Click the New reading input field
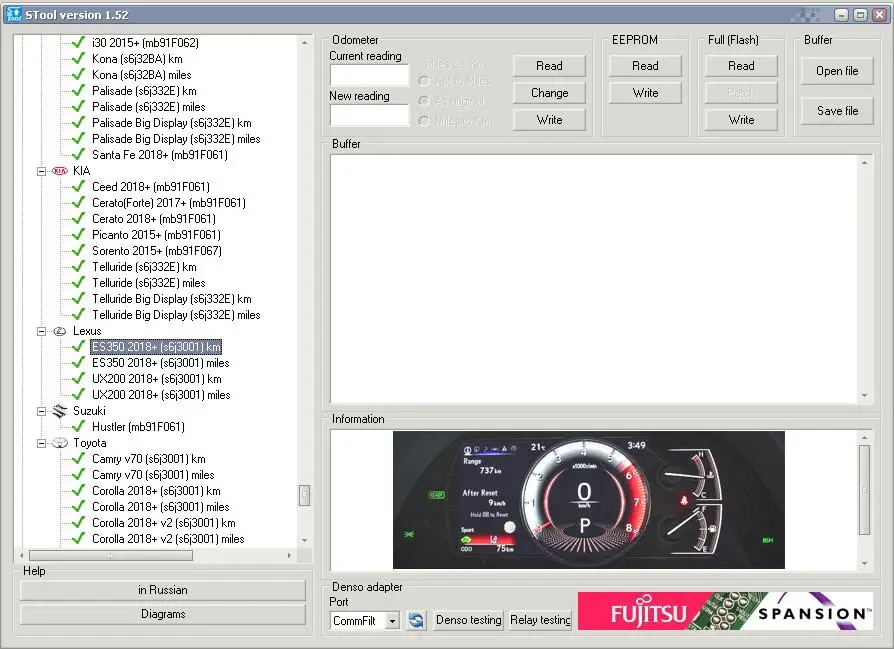Viewport: 894px width, 649px height. tap(369, 116)
